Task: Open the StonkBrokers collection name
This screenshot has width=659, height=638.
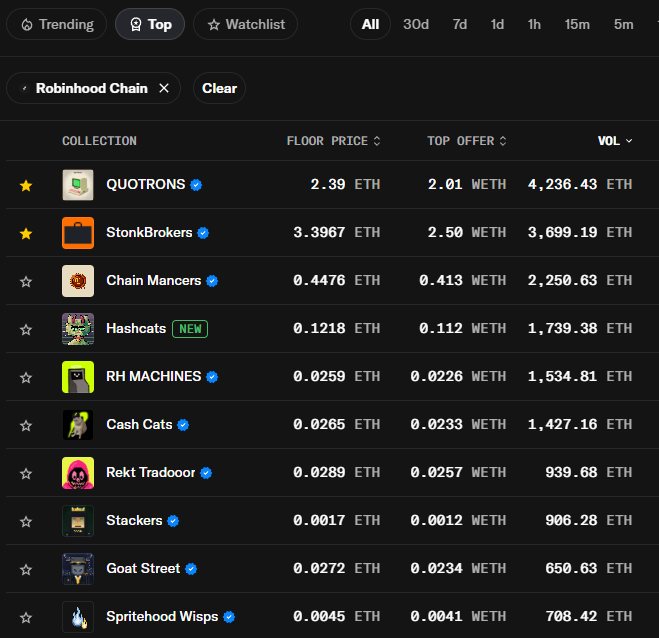Action: point(149,232)
